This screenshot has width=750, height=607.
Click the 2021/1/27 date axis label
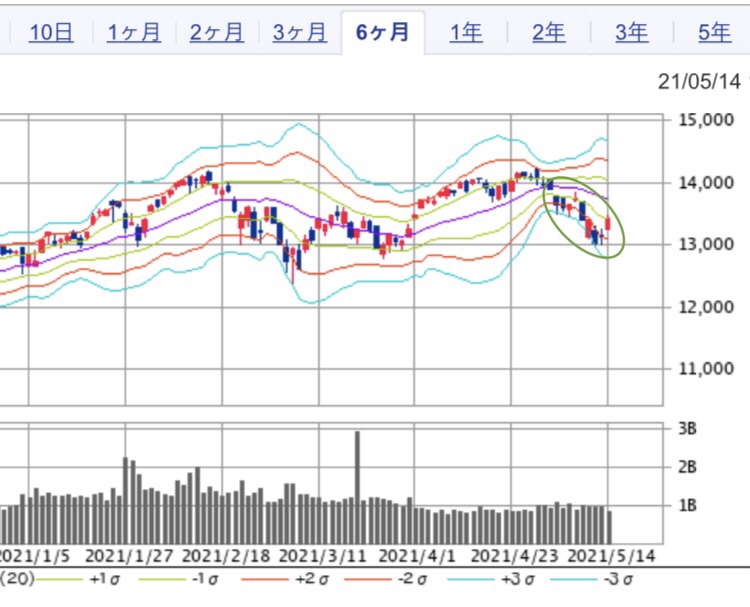(129, 556)
